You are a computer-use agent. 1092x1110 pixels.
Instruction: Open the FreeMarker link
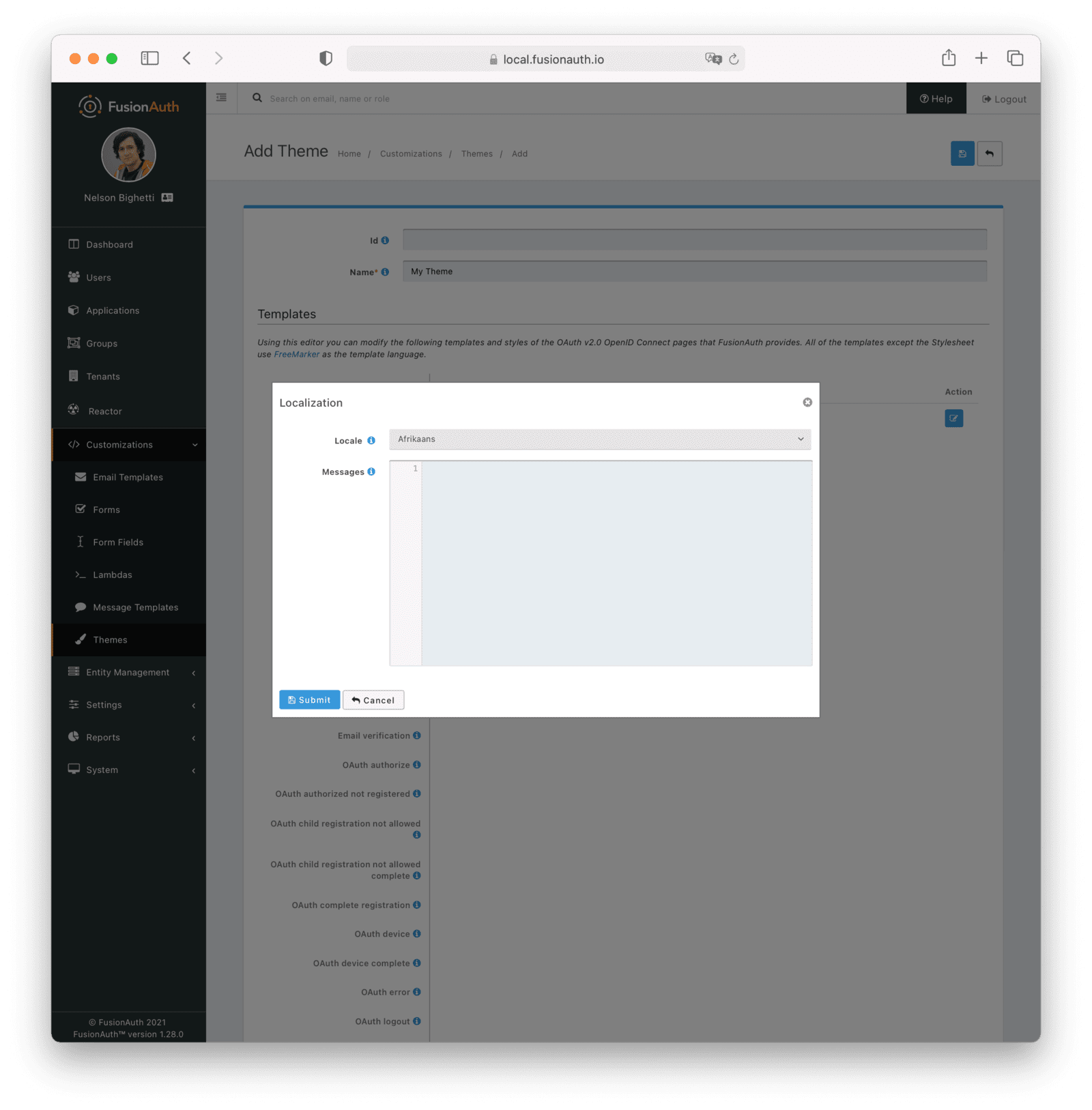pos(296,355)
